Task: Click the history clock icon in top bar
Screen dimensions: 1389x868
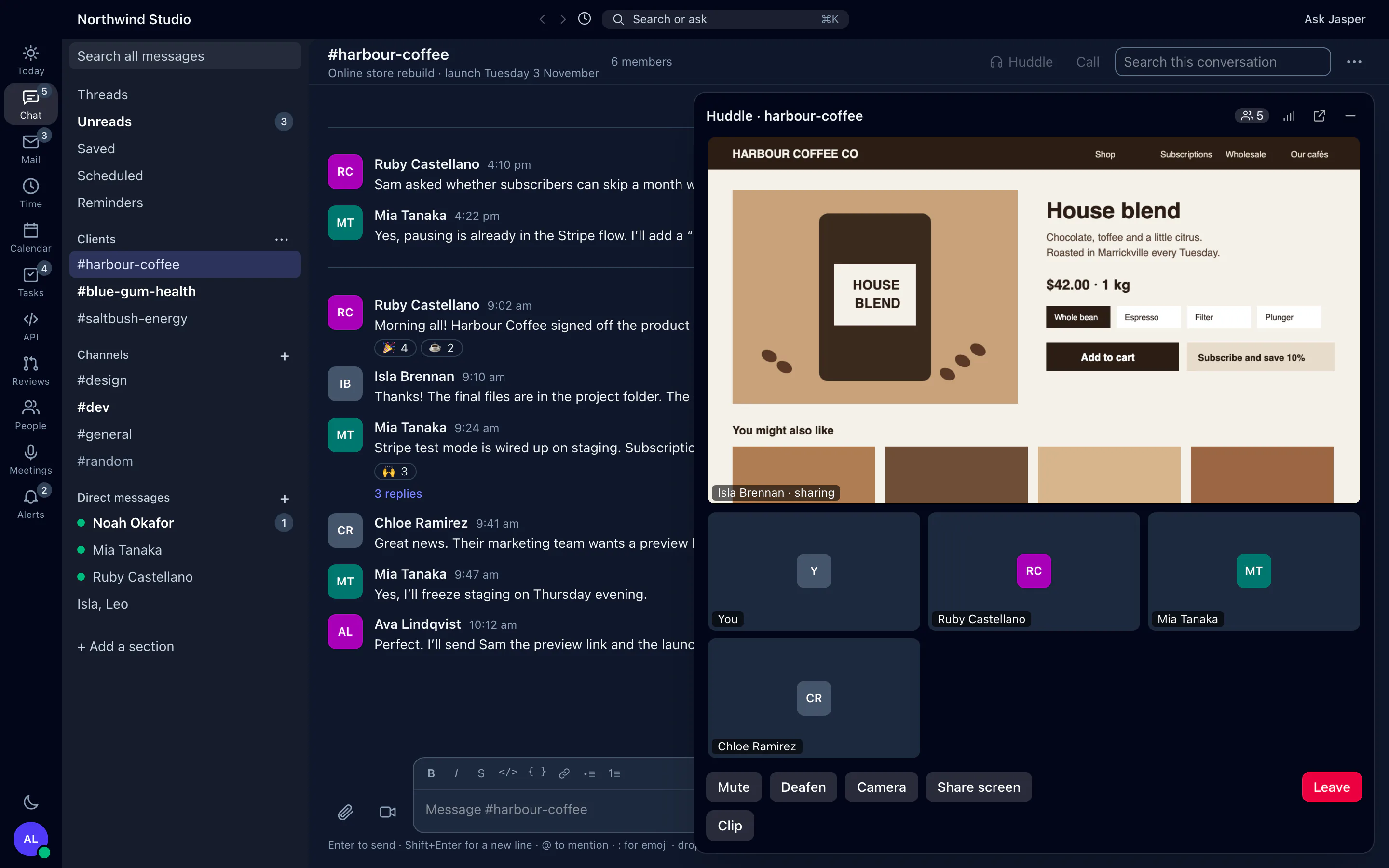Action: point(585,19)
